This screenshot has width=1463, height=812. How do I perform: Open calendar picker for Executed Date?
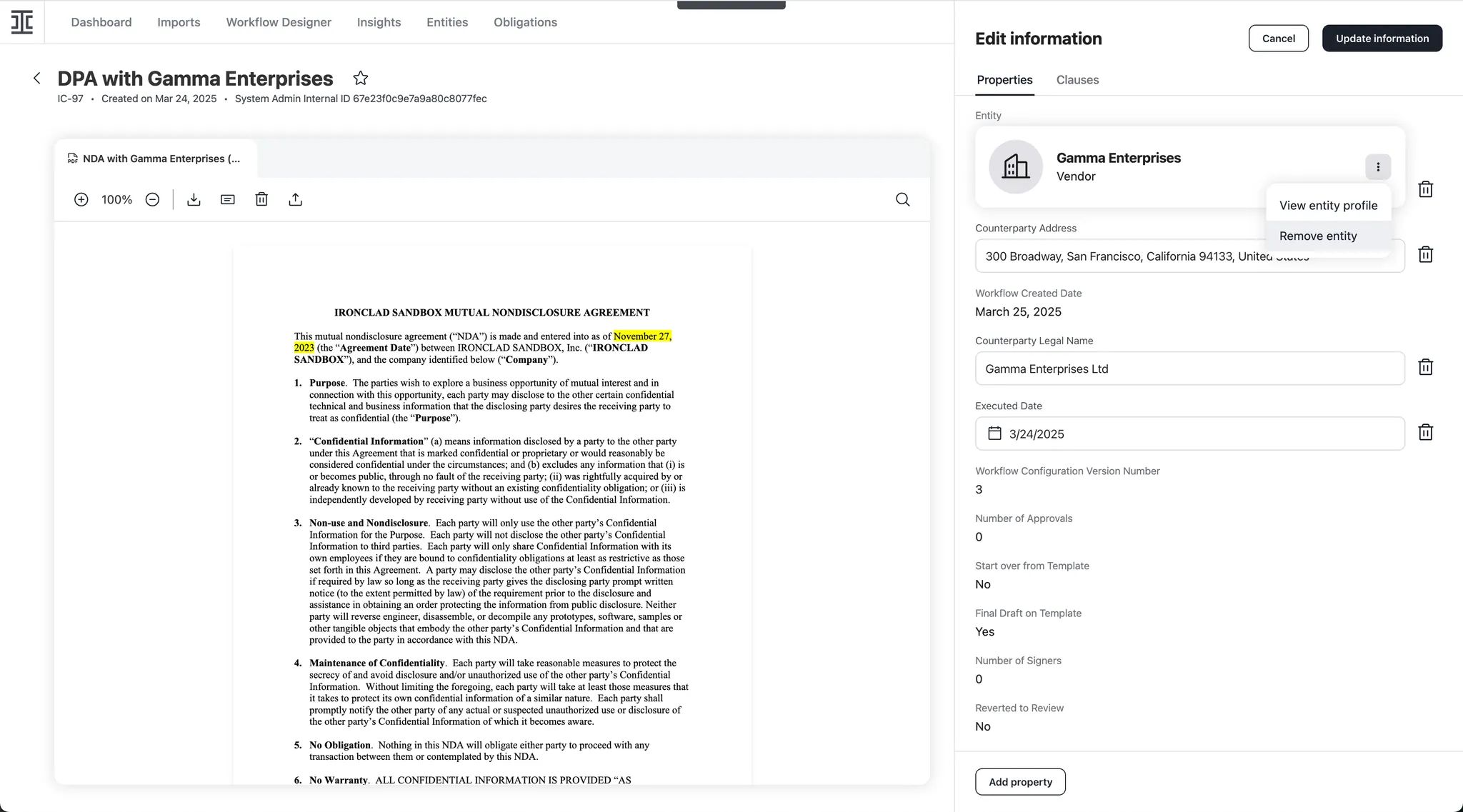point(994,433)
